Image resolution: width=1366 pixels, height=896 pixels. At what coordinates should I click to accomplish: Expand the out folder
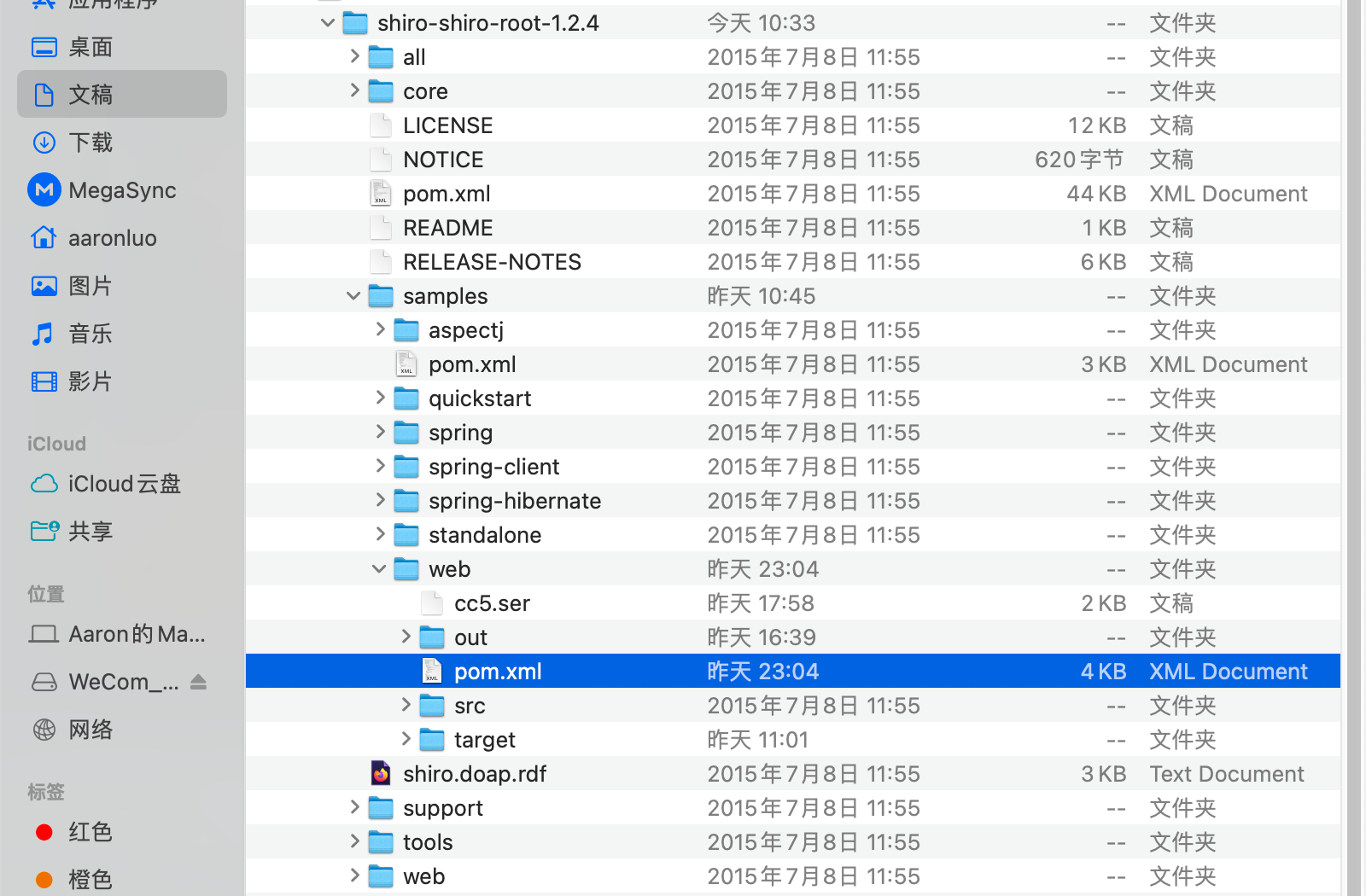click(x=406, y=637)
